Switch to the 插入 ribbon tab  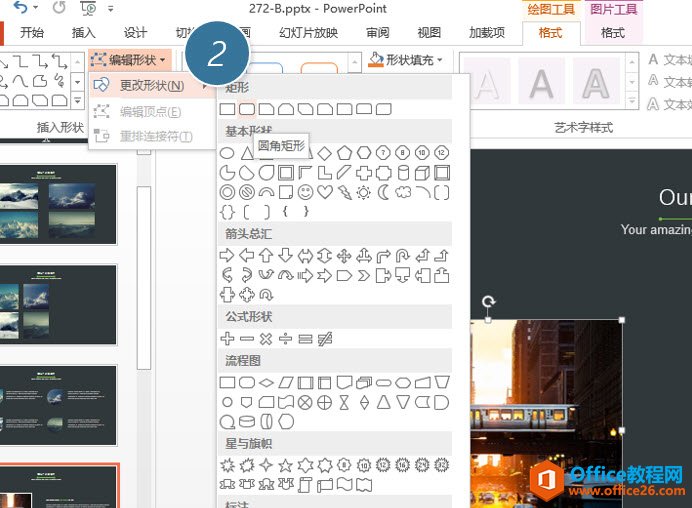(84, 33)
